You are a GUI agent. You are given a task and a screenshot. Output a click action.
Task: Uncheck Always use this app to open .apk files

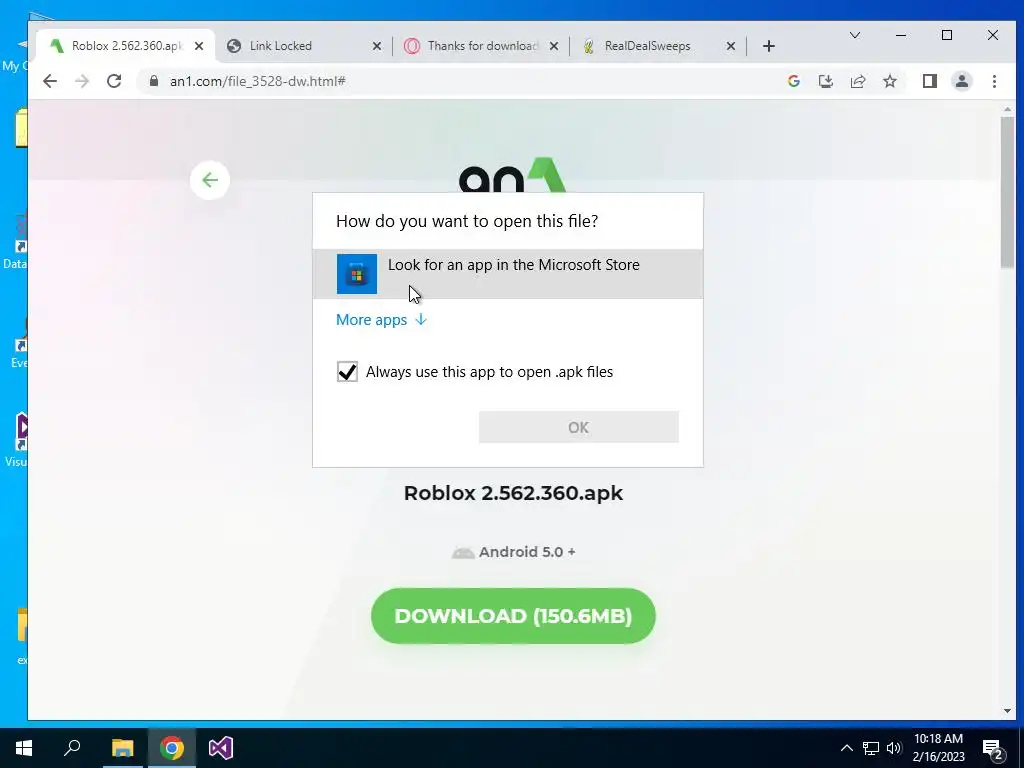(347, 372)
